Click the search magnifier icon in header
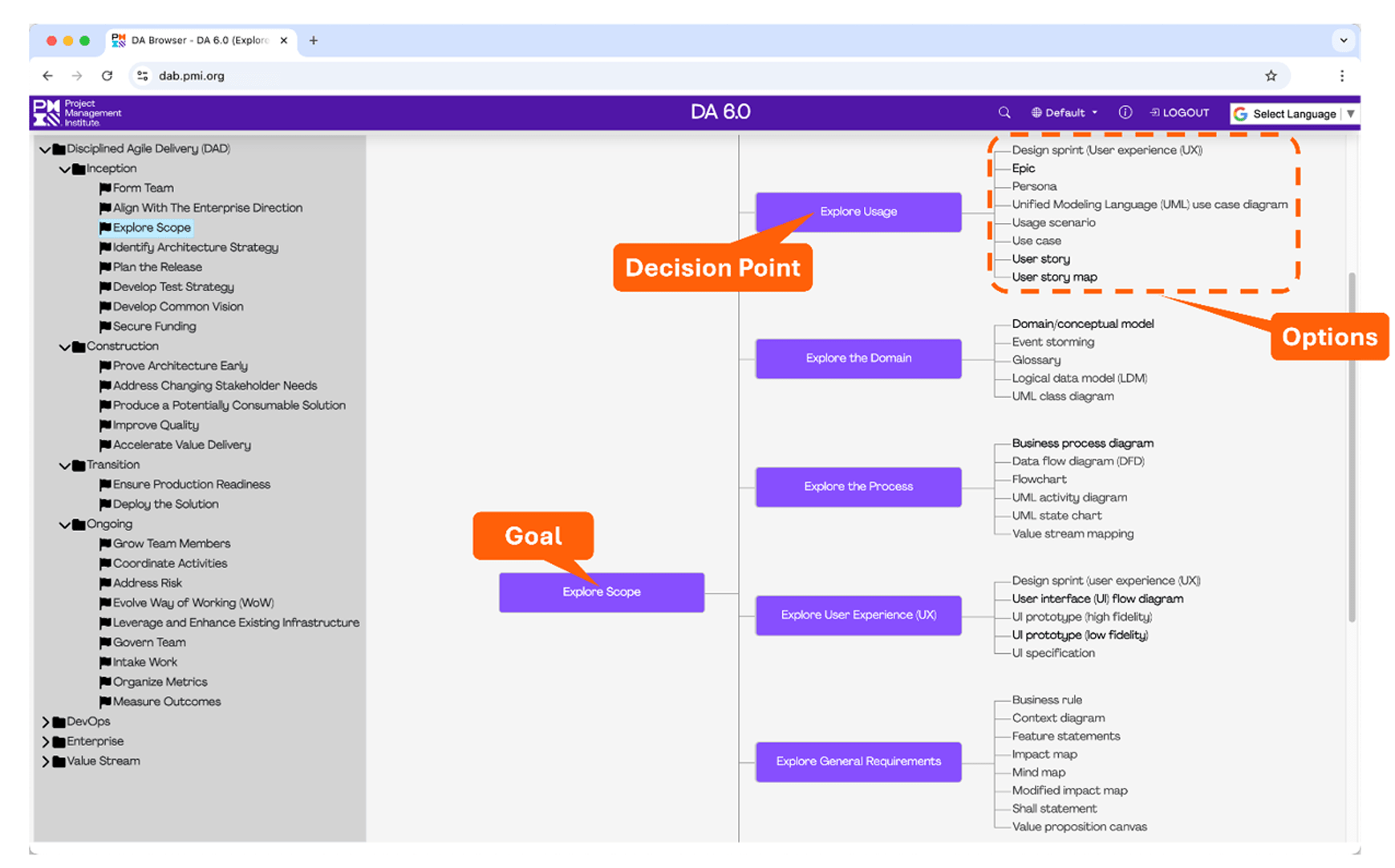This screenshot has height=868, width=1395. 1004,113
